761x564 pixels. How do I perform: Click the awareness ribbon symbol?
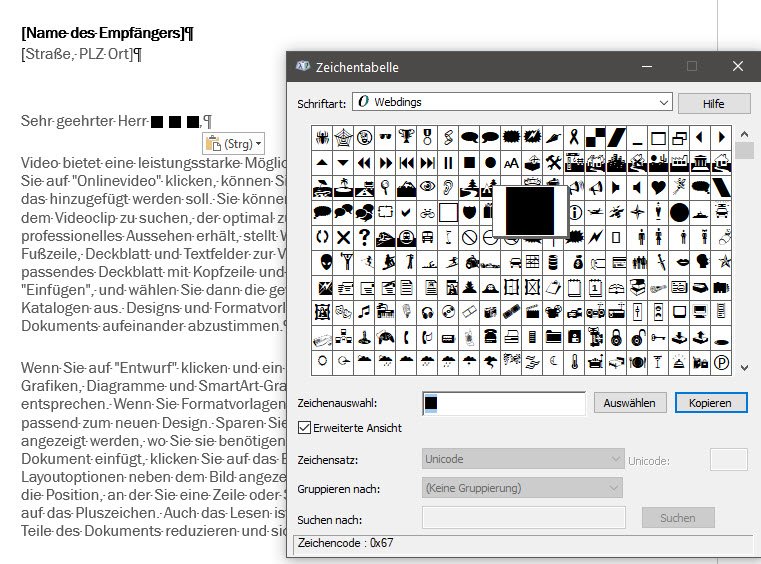pos(574,138)
